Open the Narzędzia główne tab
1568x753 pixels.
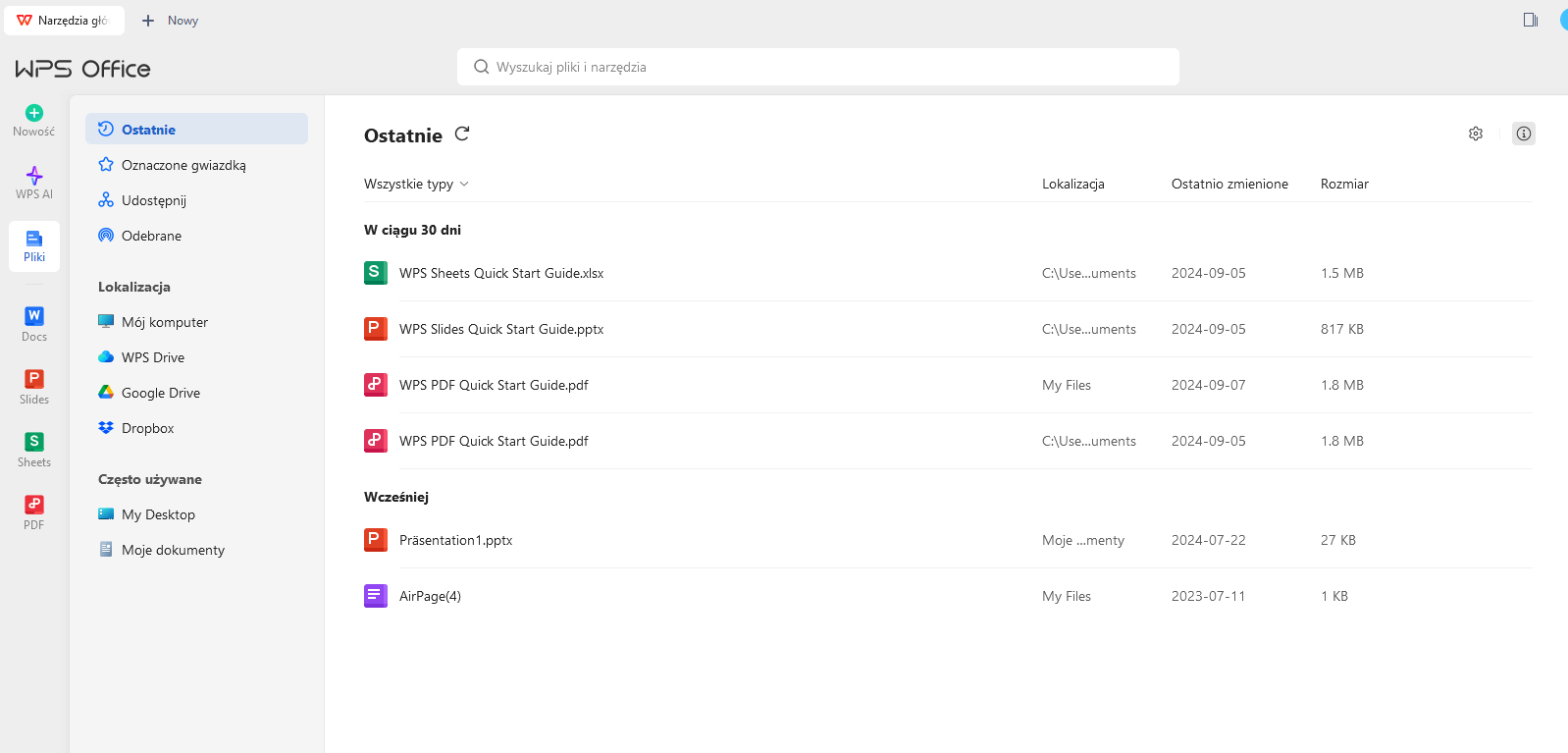point(64,21)
